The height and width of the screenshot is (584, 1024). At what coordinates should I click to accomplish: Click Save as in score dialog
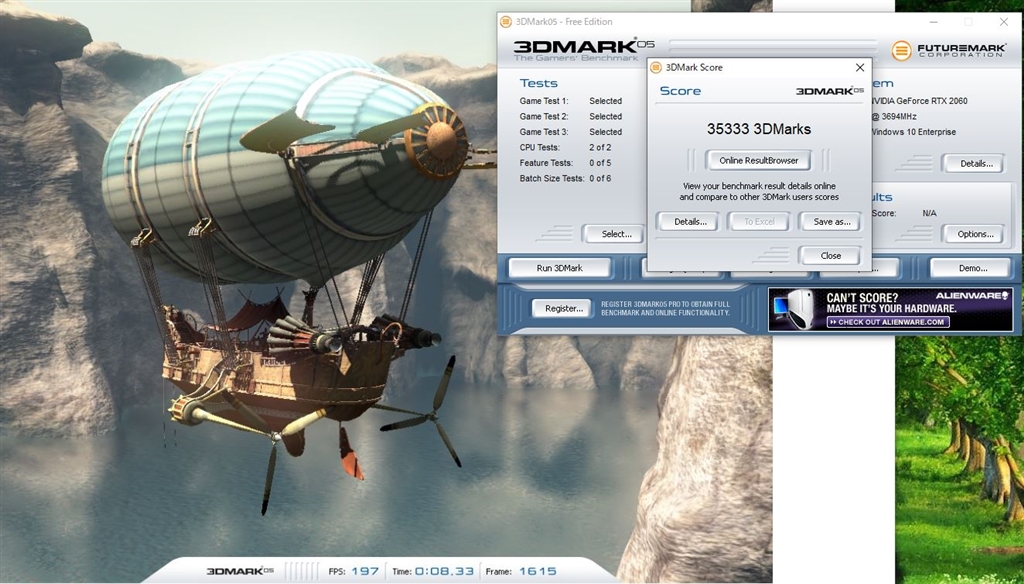(x=831, y=222)
